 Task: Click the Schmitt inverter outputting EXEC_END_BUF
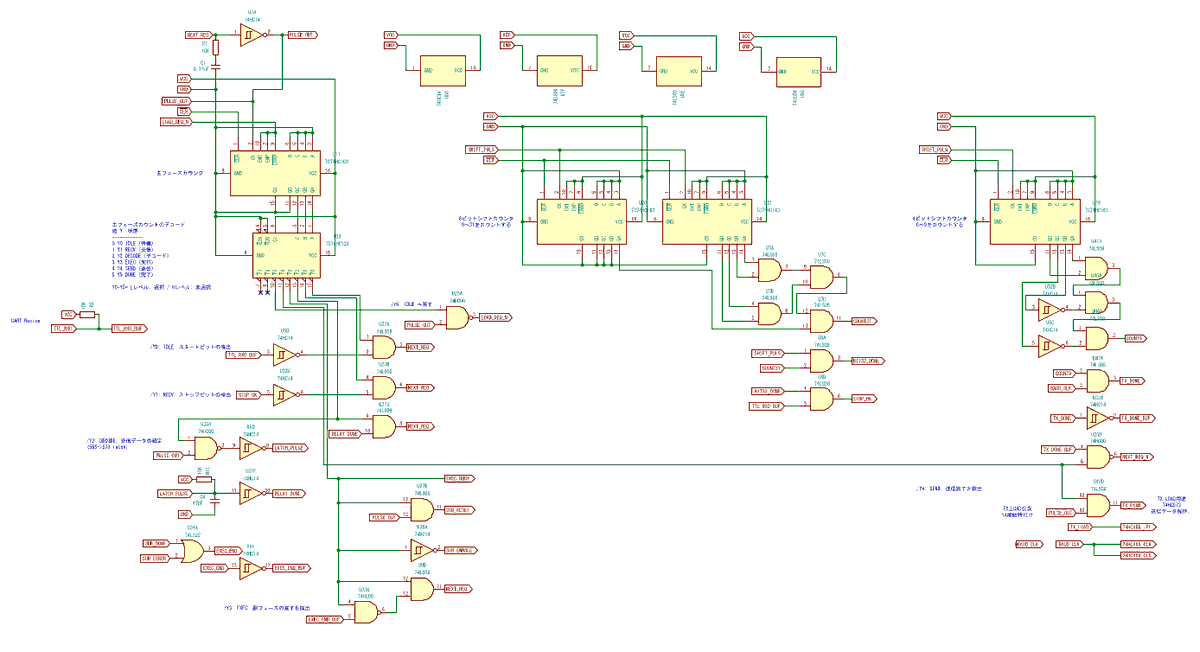[x=250, y=567]
